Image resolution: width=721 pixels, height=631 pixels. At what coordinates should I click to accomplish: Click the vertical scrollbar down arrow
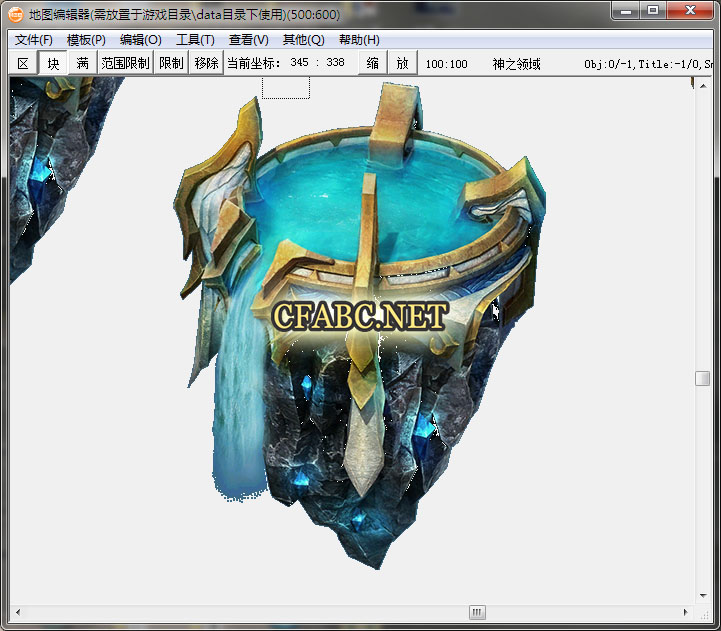pos(703,596)
